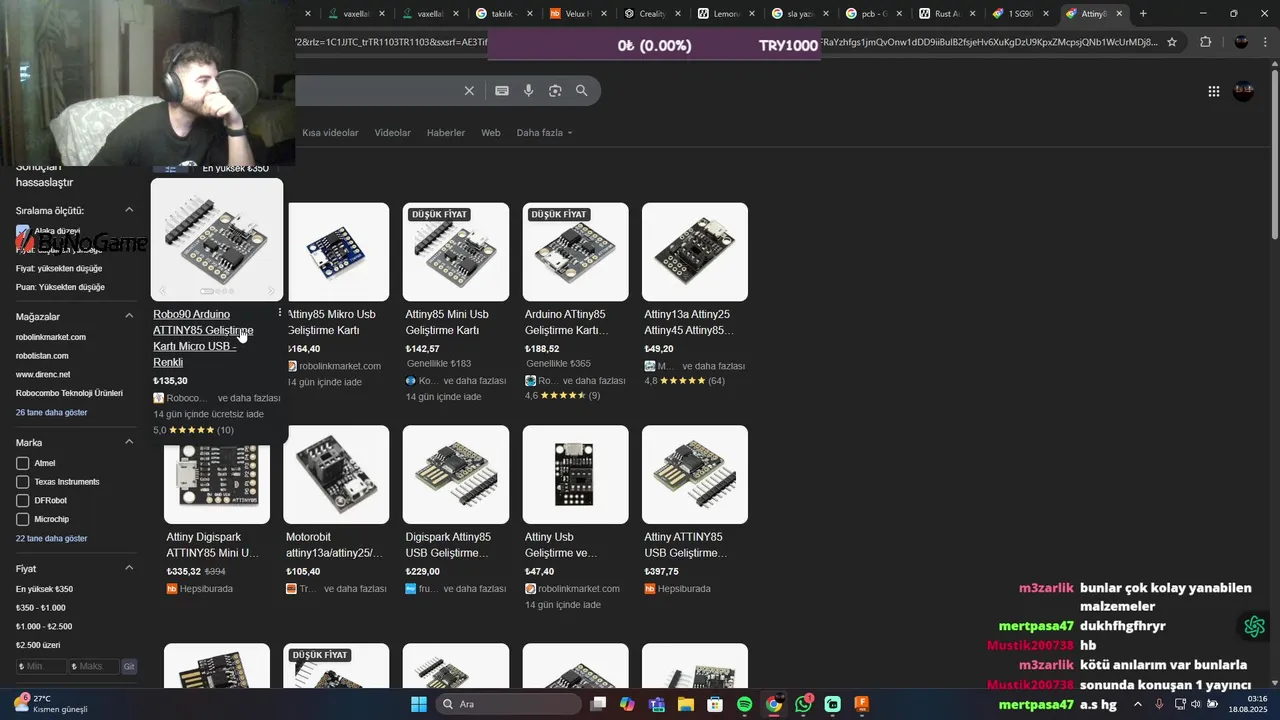Click the Min. price input field
This screenshot has height=720, width=1280.
click(41, 666)
